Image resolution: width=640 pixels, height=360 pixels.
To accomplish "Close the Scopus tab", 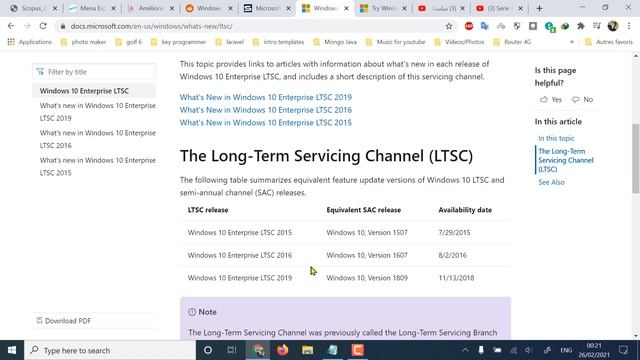I will click(55, 8).
